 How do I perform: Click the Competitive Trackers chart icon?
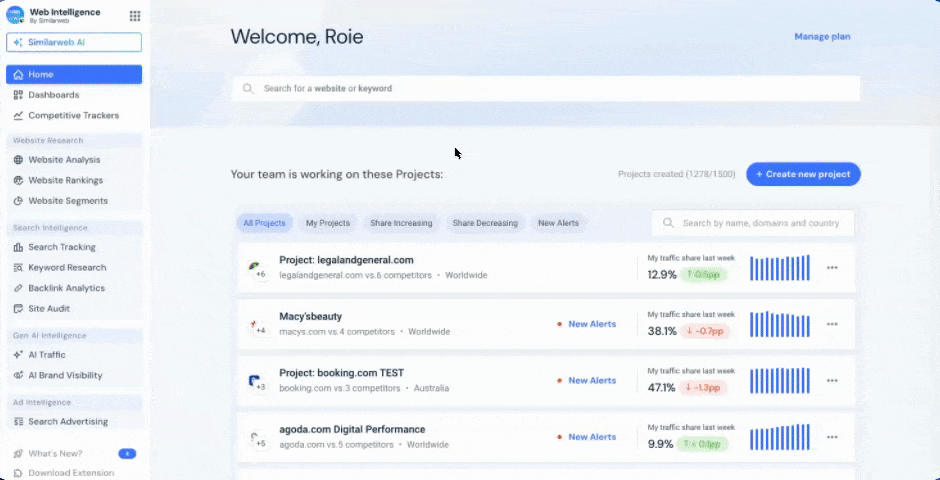(18, 115)
